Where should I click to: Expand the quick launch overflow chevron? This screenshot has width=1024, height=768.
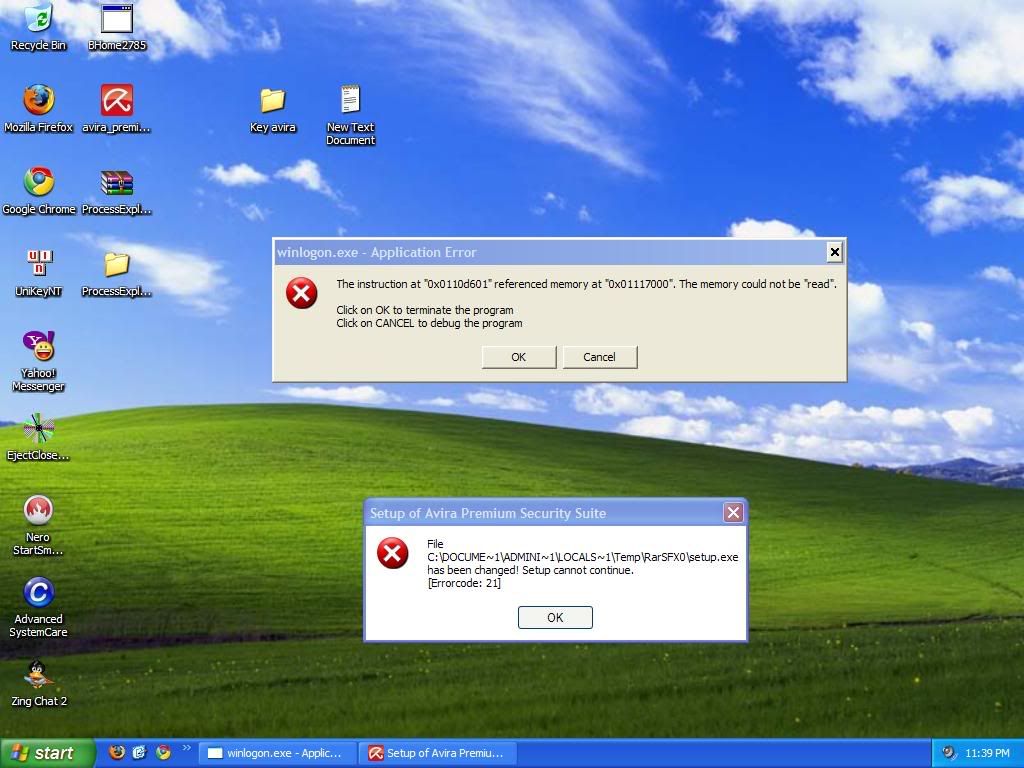187,748
